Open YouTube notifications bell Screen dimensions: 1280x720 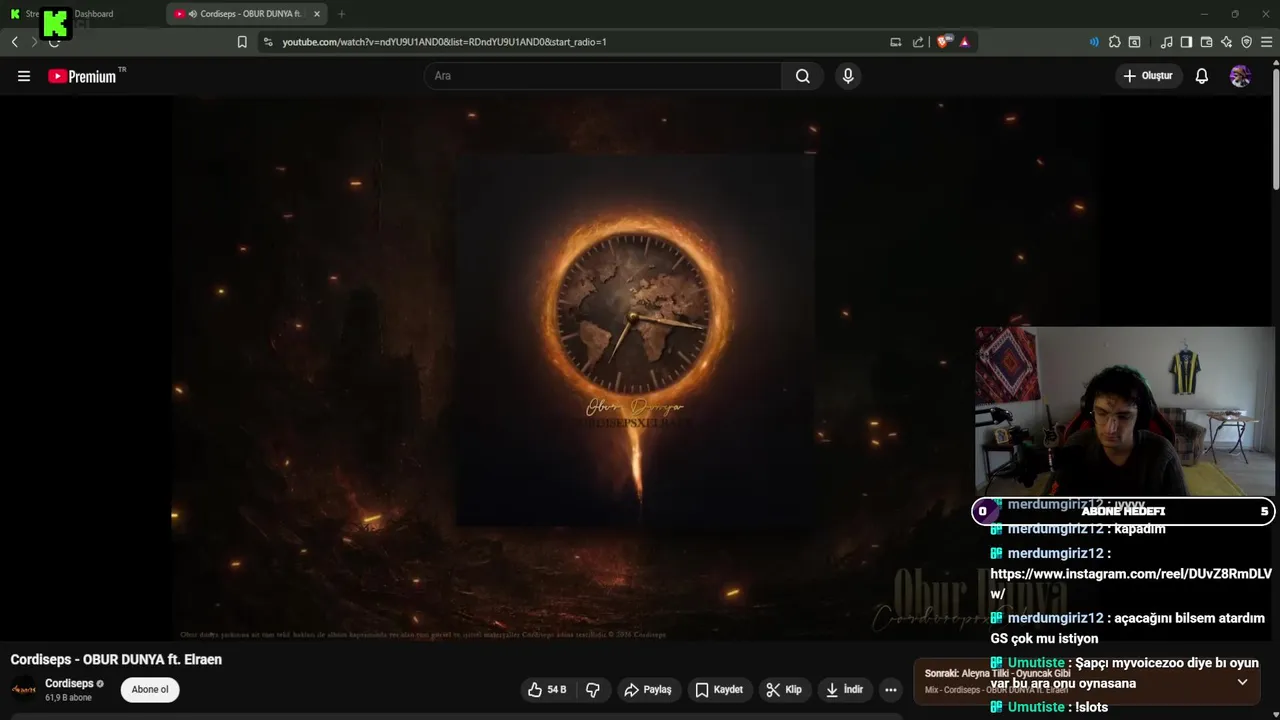click(1202, 76)
